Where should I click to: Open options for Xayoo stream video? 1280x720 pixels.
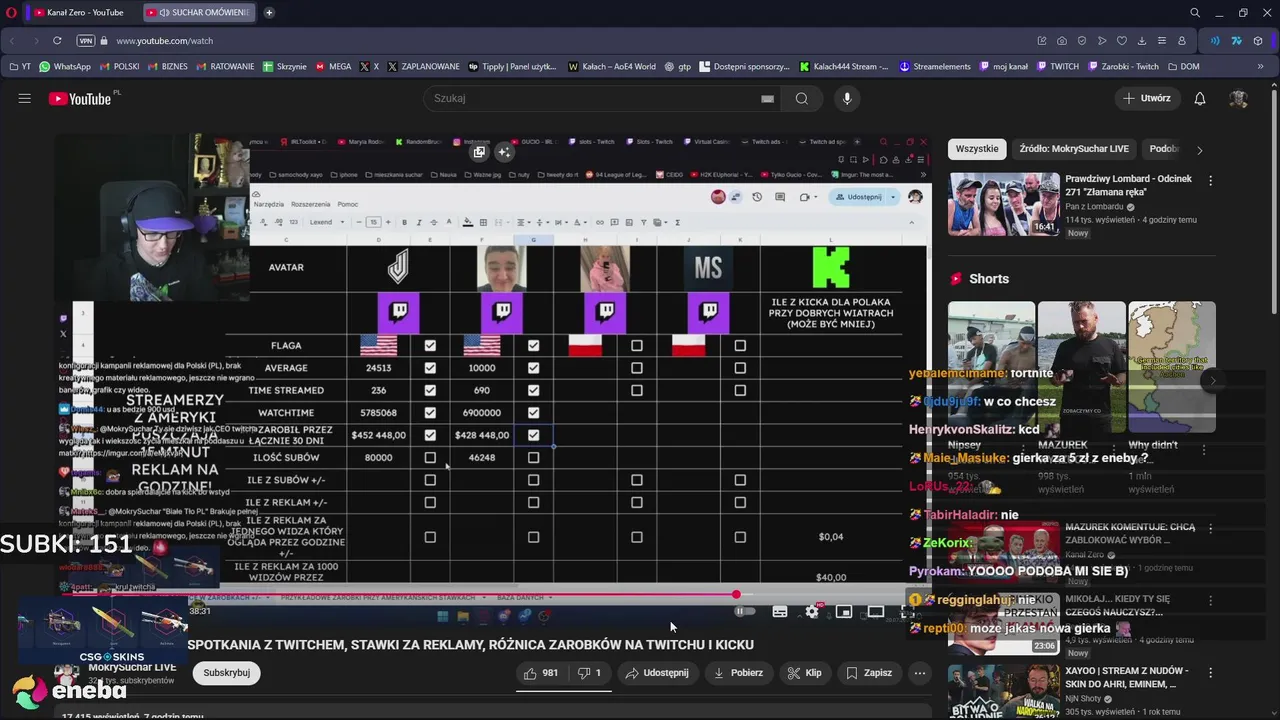[x=1210, y=673]
